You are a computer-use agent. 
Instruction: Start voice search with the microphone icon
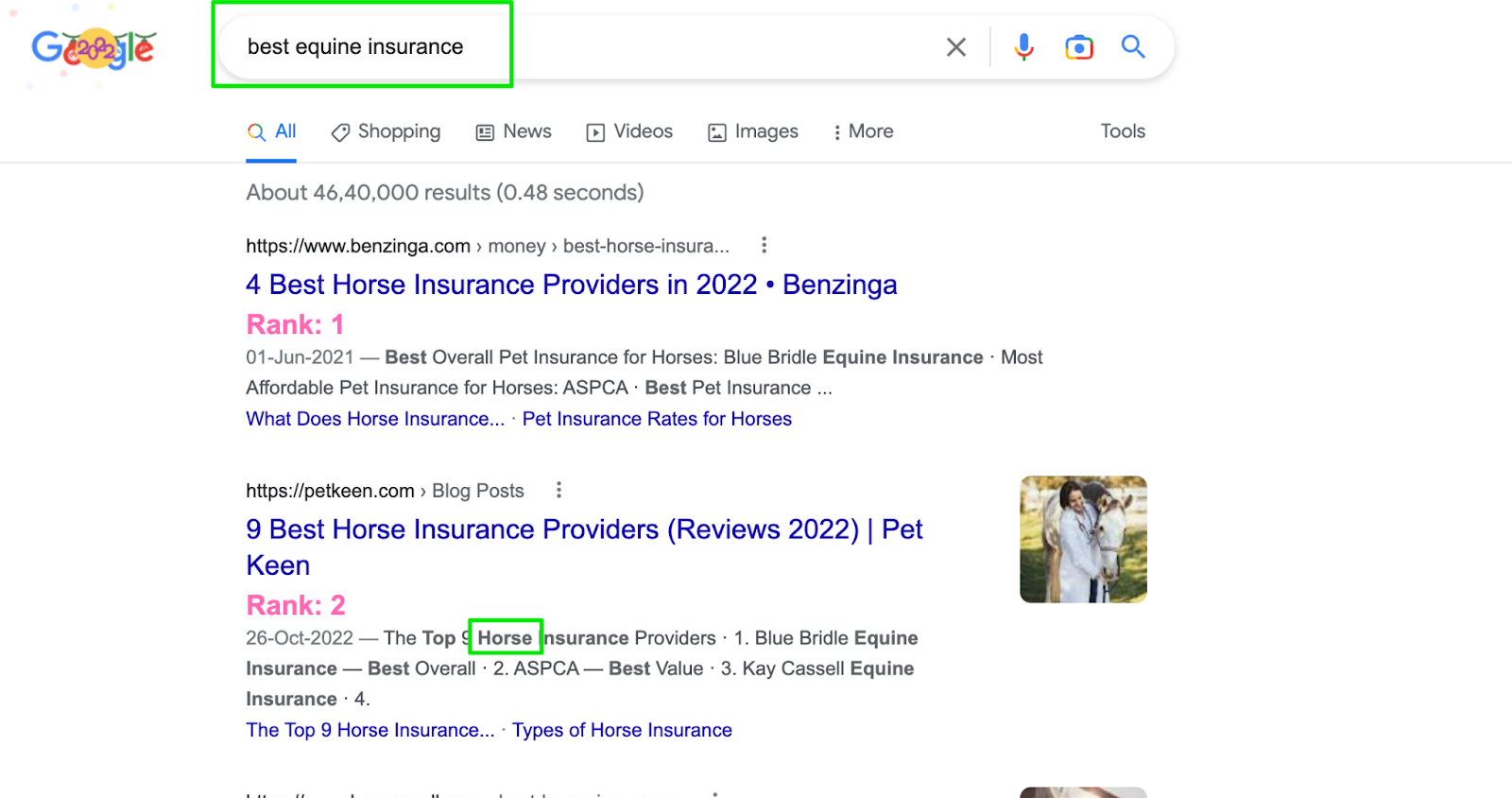(x=1023, y=47)
